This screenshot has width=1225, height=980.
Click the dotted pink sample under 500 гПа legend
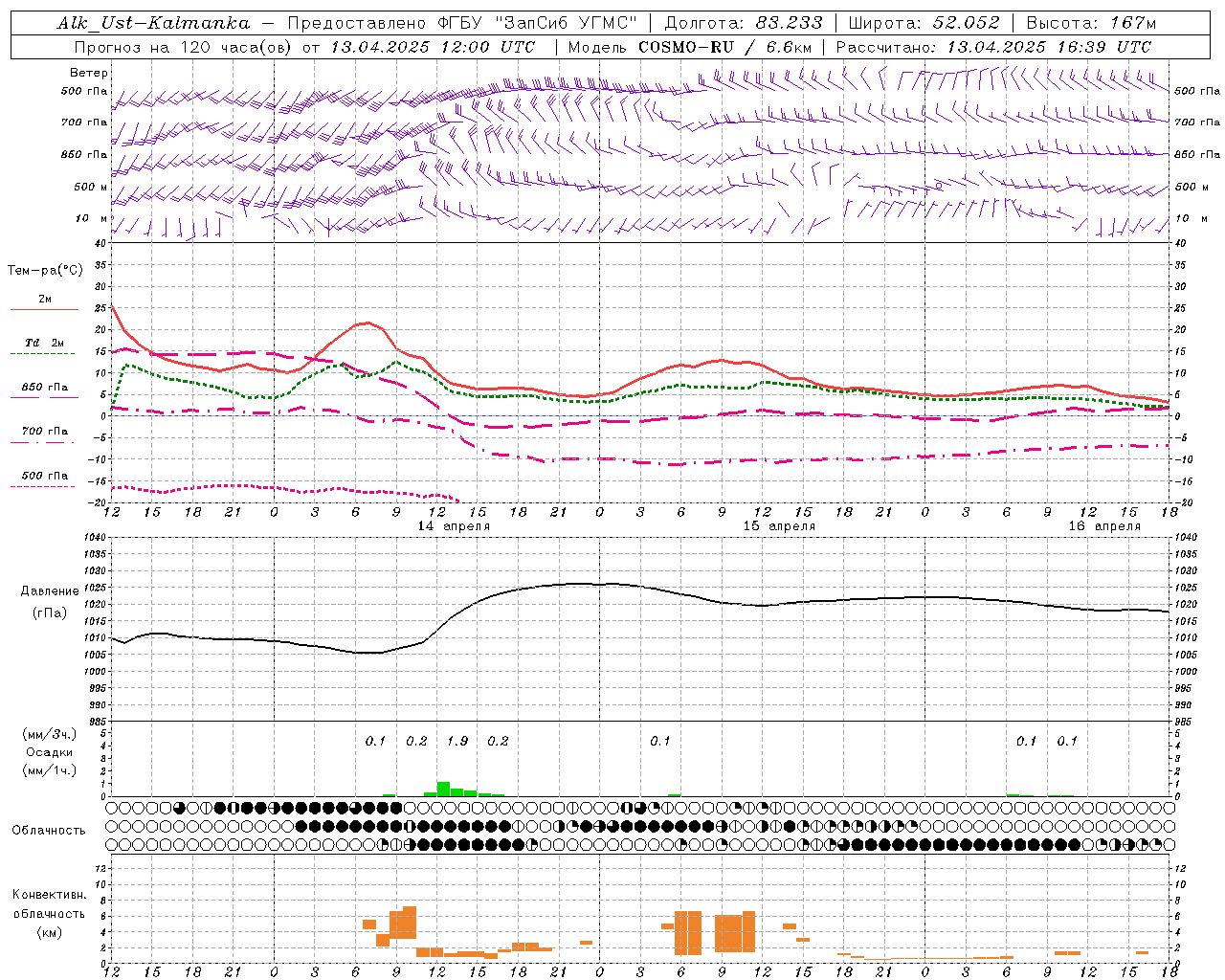(44, 486)
